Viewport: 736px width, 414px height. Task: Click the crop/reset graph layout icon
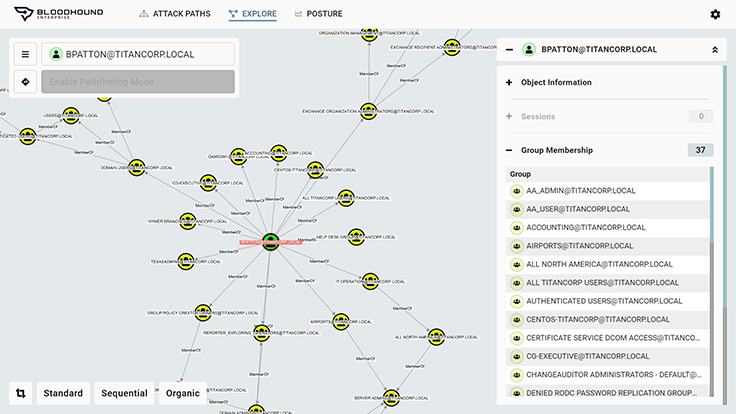tap(21, 393)
